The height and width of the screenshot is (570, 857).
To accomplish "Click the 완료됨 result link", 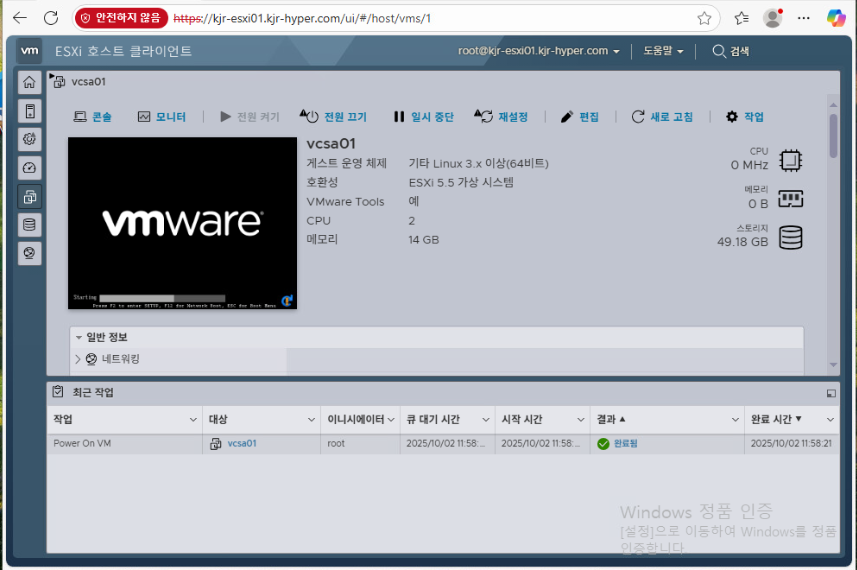I will (625, 444).
